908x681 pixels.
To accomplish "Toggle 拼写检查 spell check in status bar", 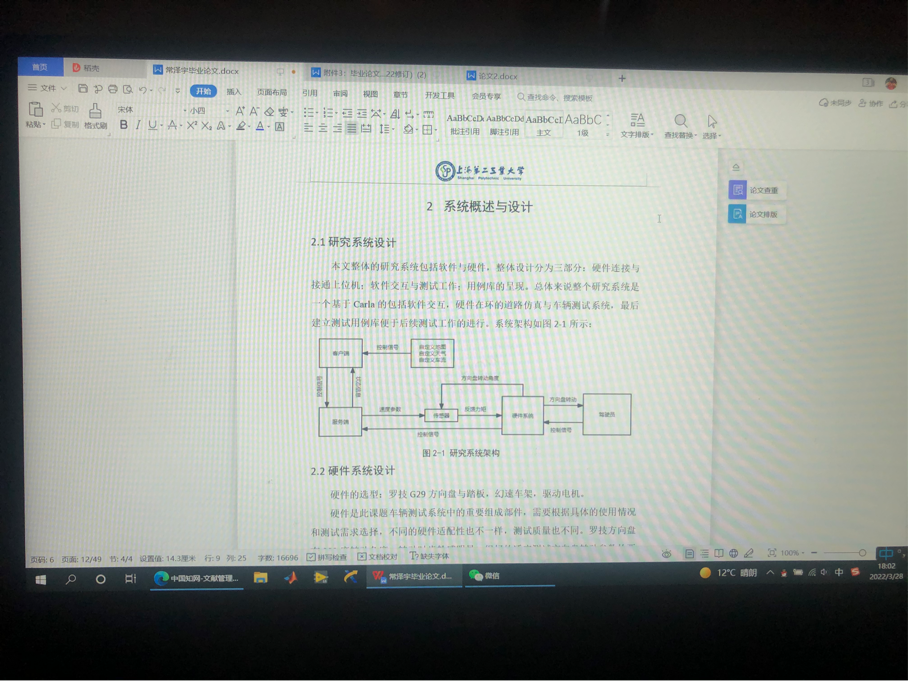I will (x=327, y=557).
